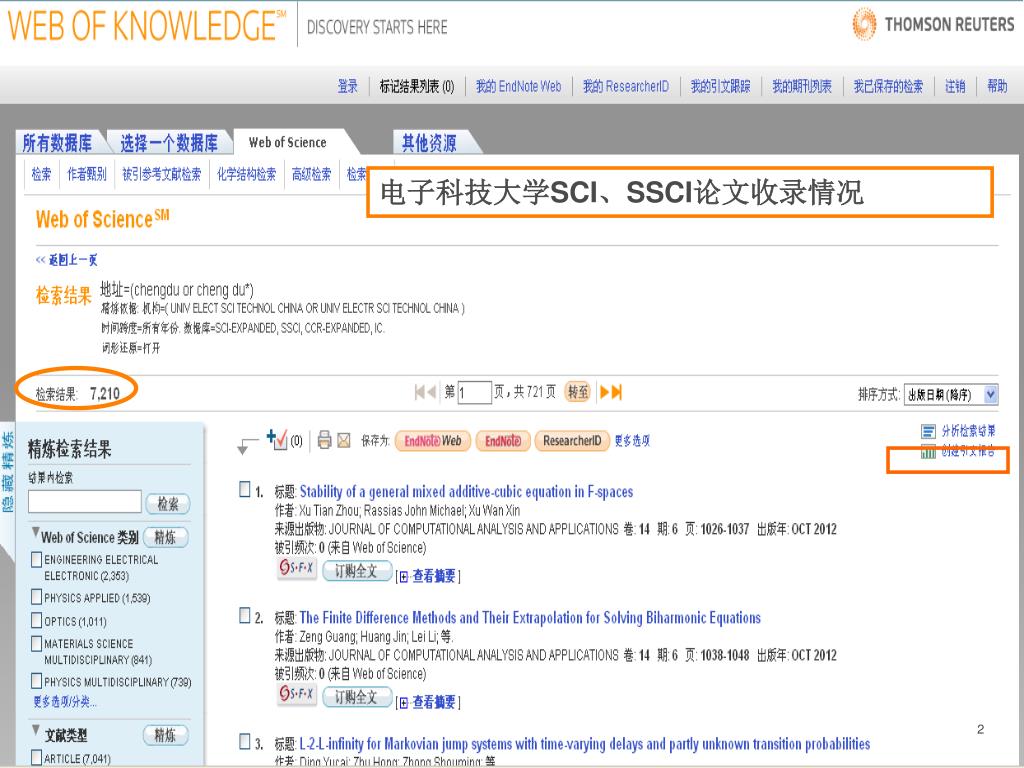Click 更多选项/分类 link
This screenshot has height=768, width=1024.
[x=65, y=702]
